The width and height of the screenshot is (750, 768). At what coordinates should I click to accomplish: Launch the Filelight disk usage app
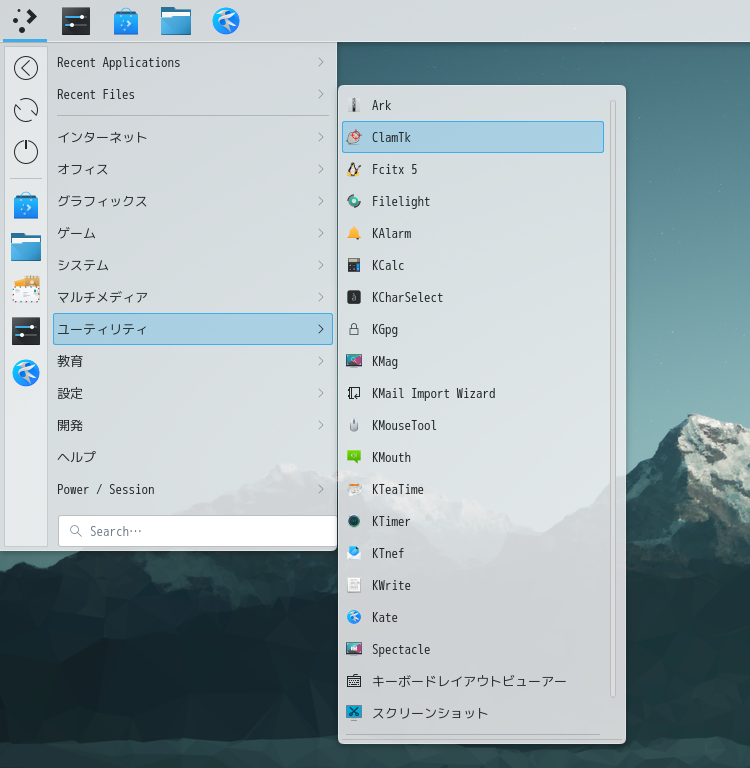coord(473,201)
